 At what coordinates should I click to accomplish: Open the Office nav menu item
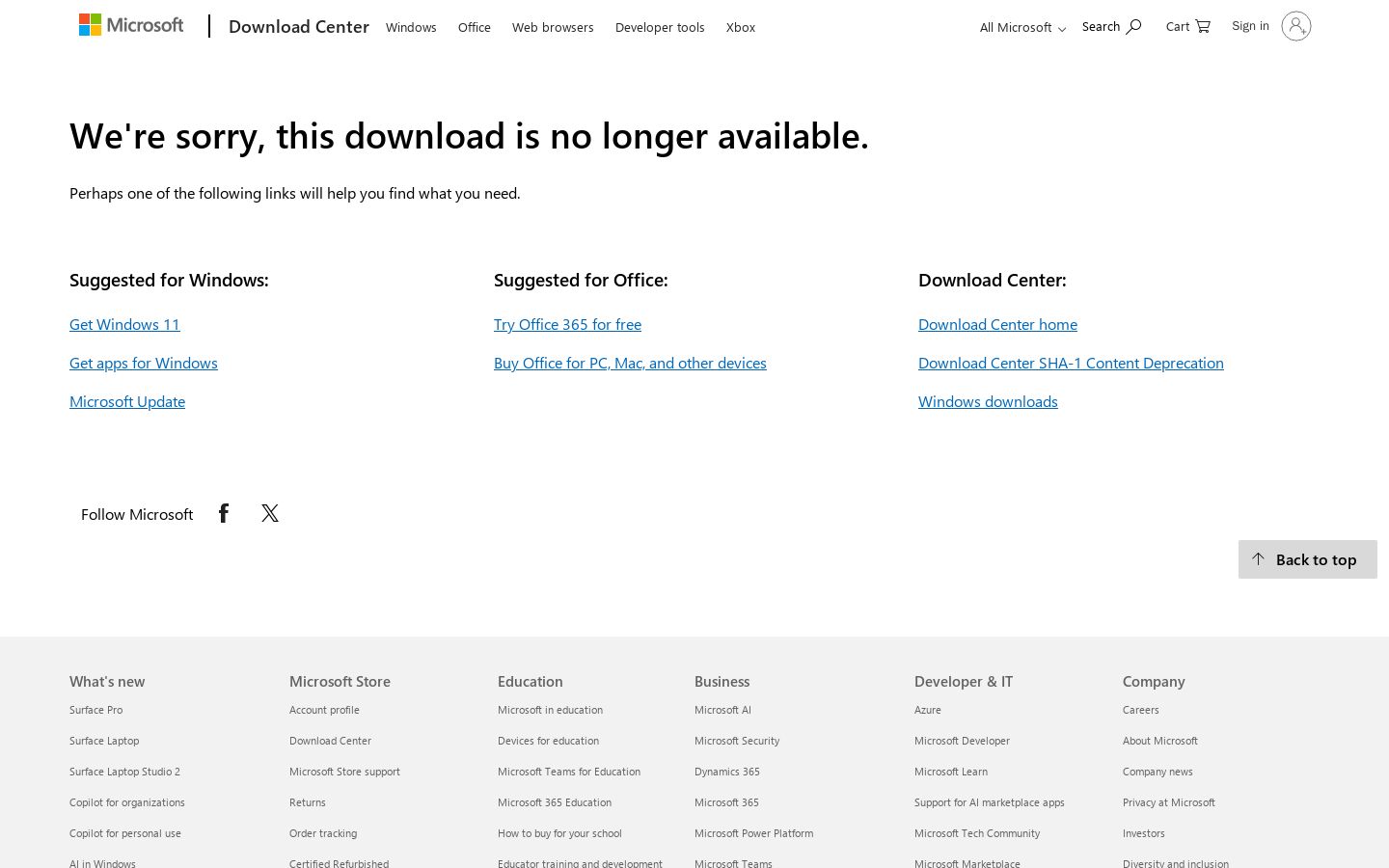point(475,27)
